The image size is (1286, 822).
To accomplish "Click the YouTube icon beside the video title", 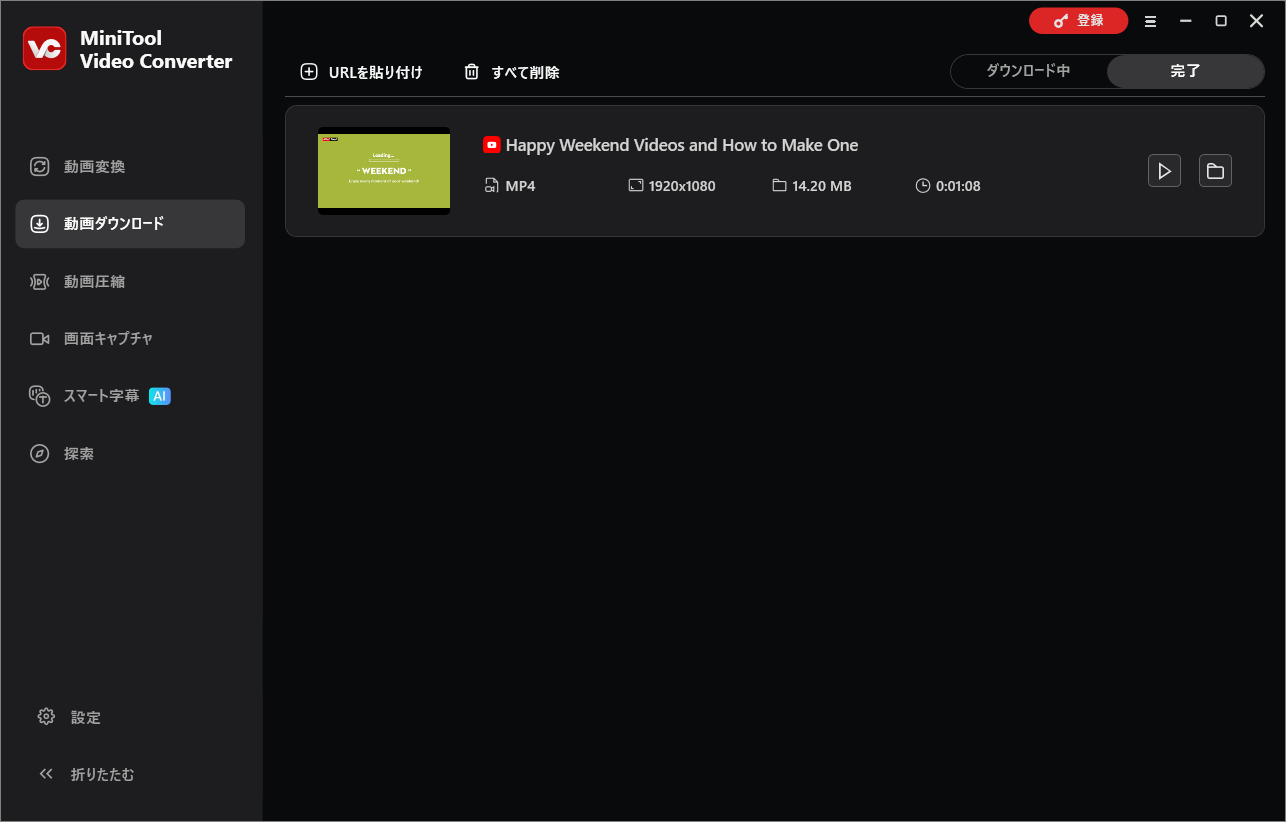I will pos(491,144).
